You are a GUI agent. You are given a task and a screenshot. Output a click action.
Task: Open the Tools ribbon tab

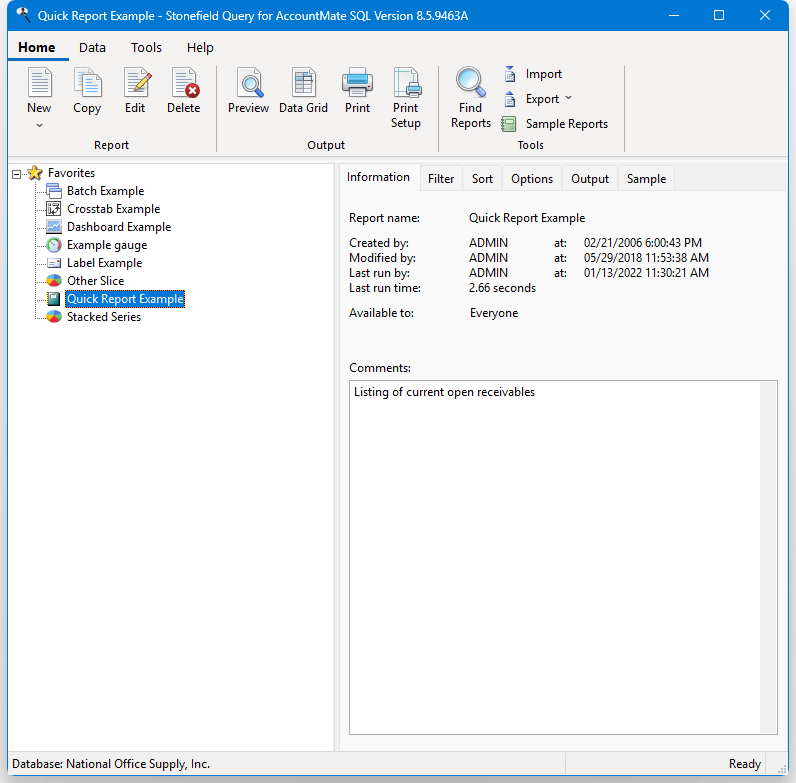[x=146, y=48]
